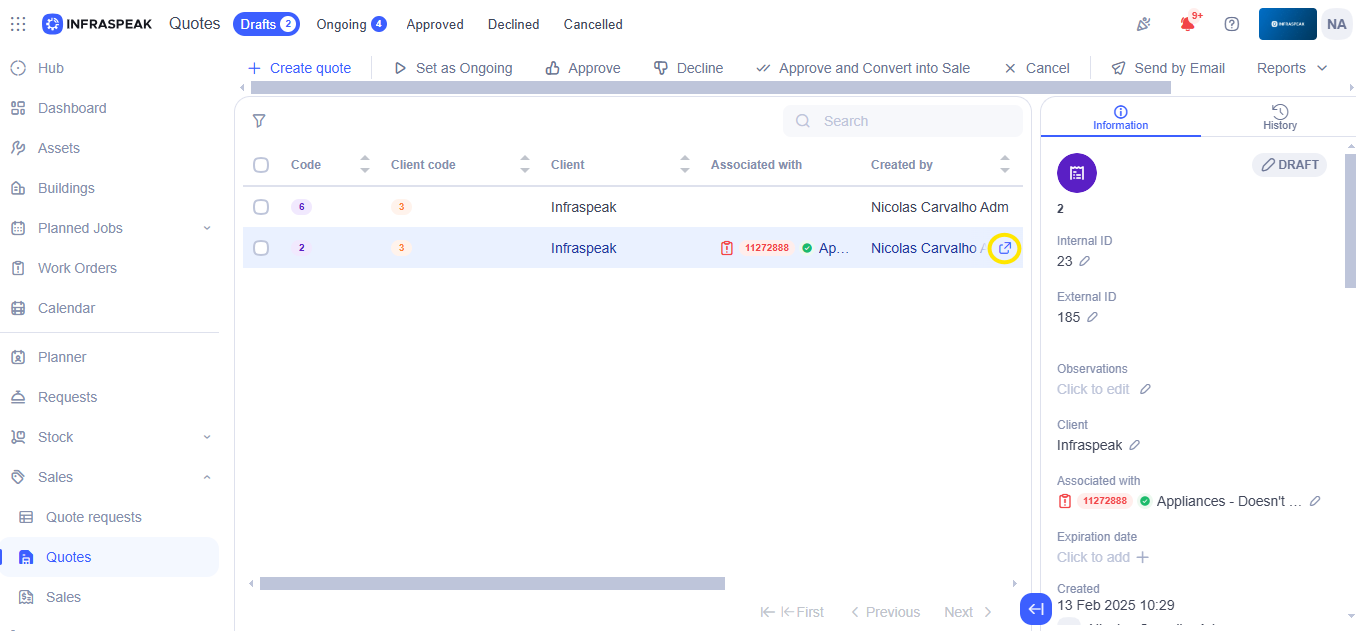Open the History tab

click(1280, 117)
